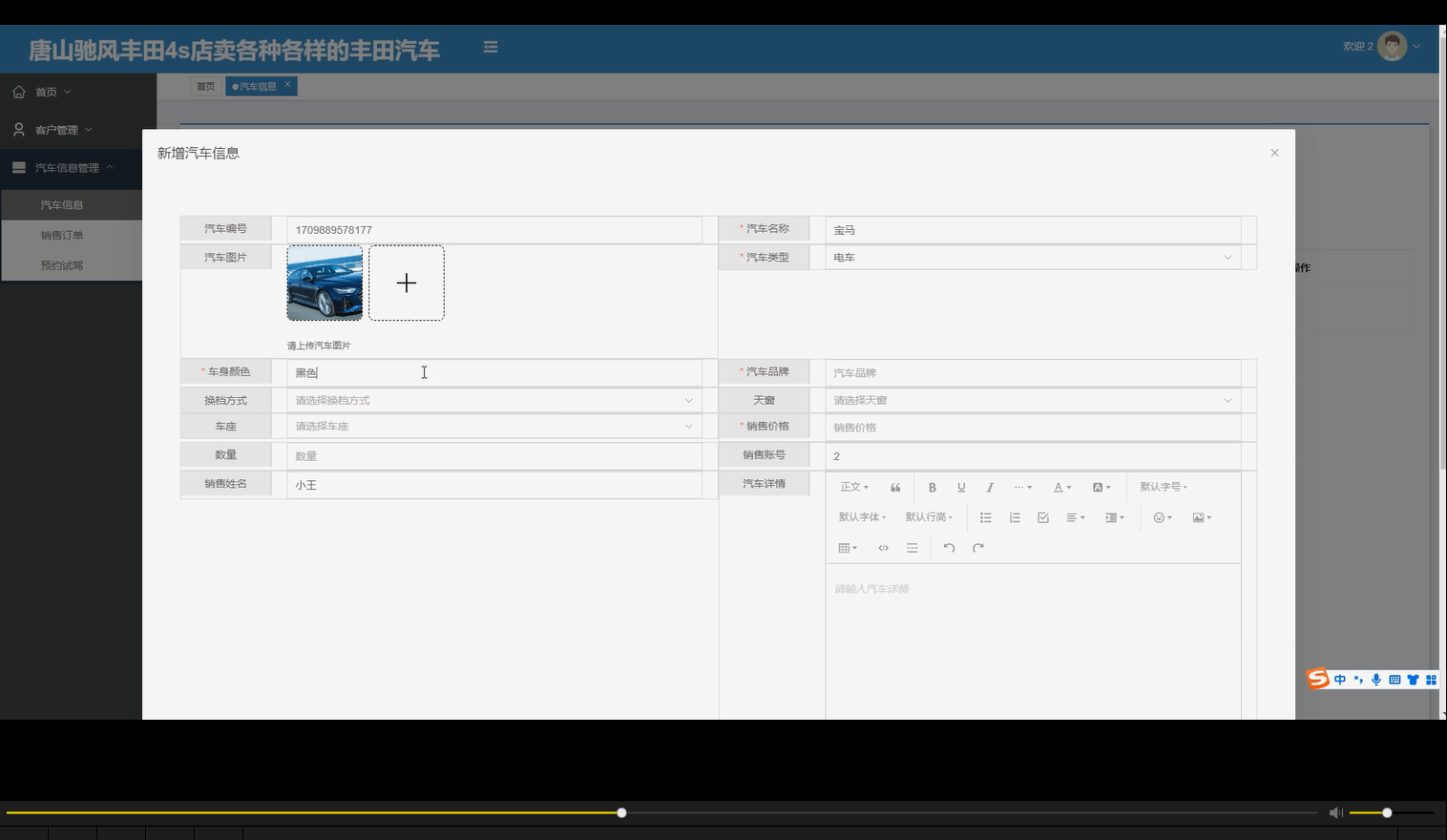Open the insert table menu

pos(848,548)
